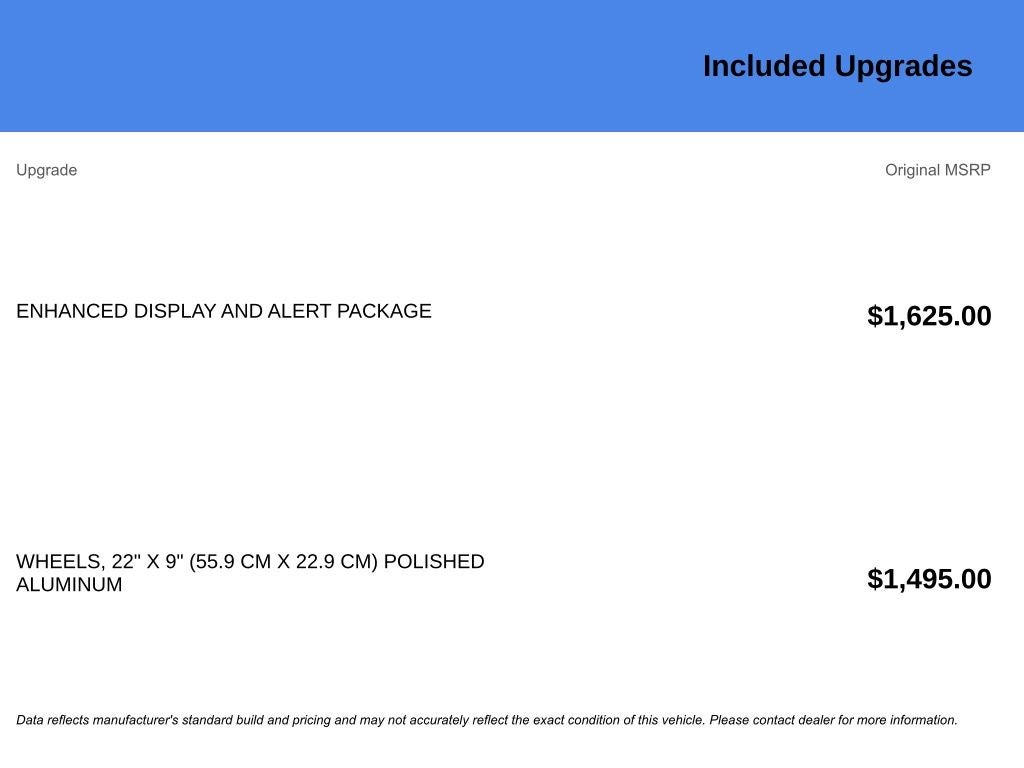The width and height of the screenshot is (1024, 768).
Task: Click the empty left side of blue banner
Action: tap(327, 65)
